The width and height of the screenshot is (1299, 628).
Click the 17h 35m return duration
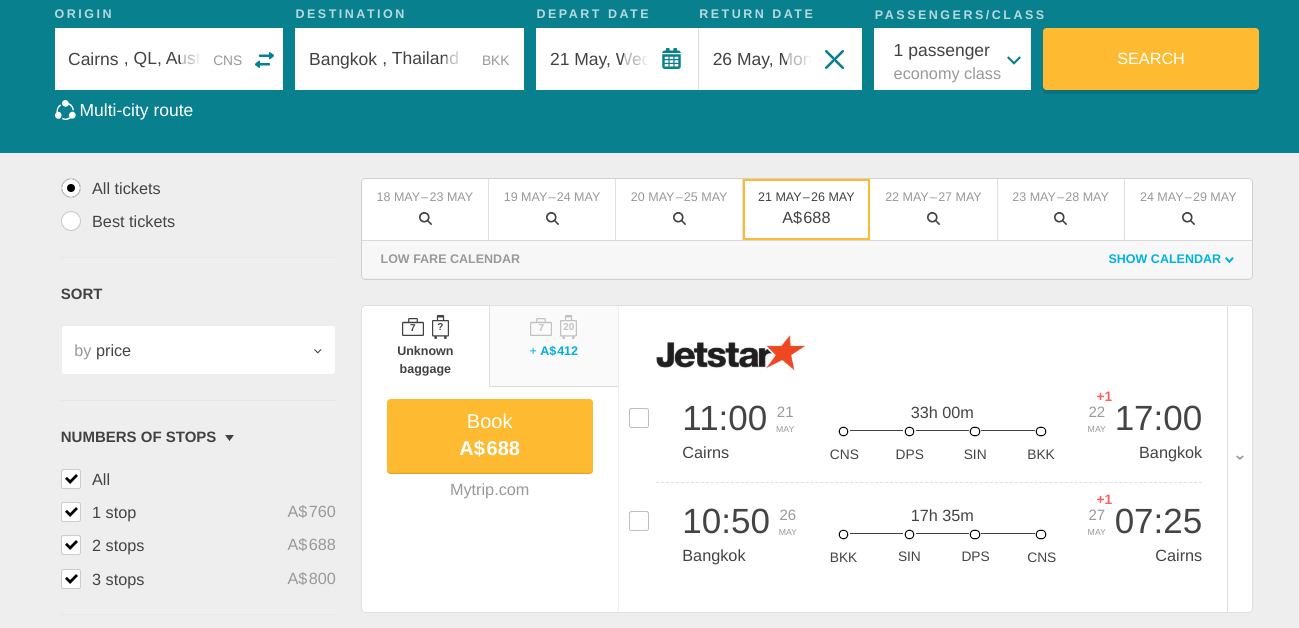pyautogui.click(x=942, y=516)
